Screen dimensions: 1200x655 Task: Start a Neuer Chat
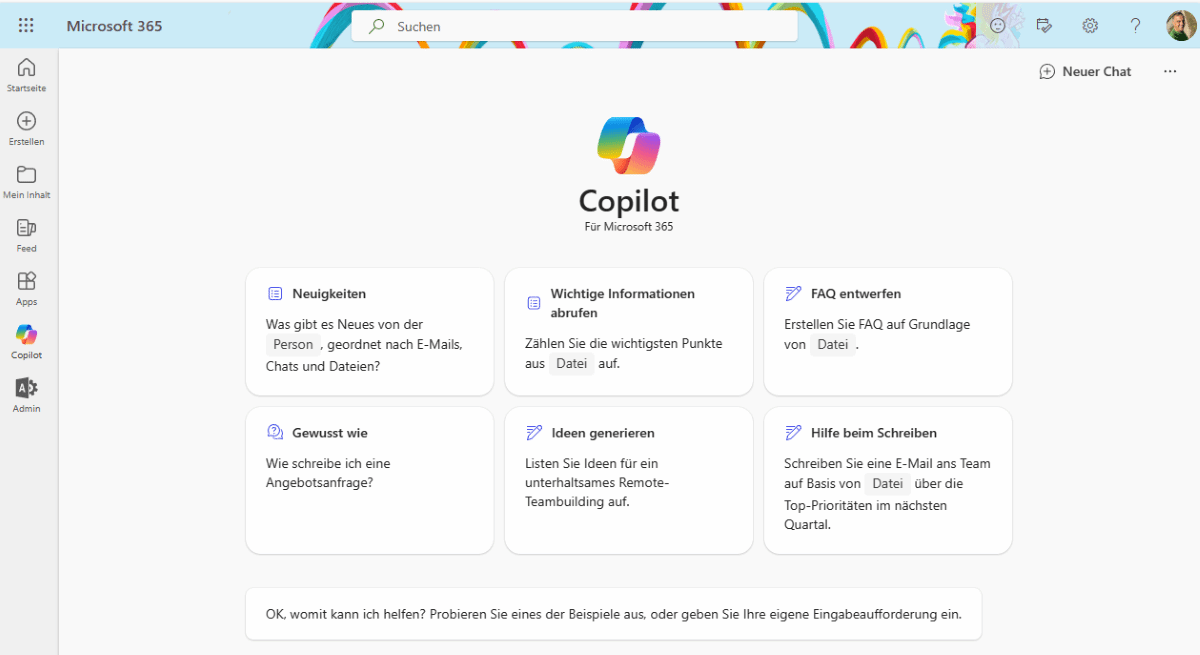pyautogui.click(x=1085, y=71)
